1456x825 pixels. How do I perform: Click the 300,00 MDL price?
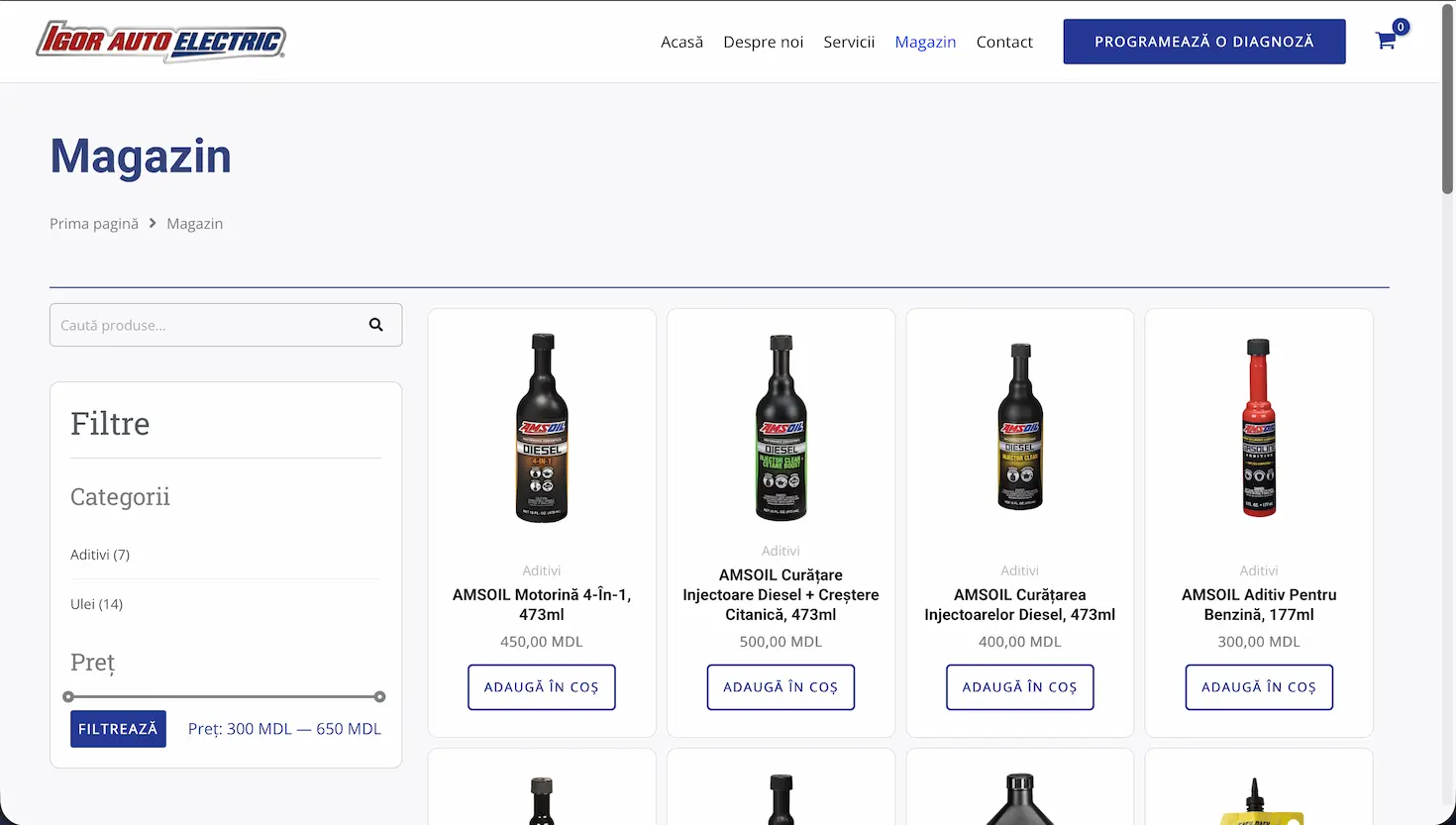pyautogui.click(x=1259, y=642)
